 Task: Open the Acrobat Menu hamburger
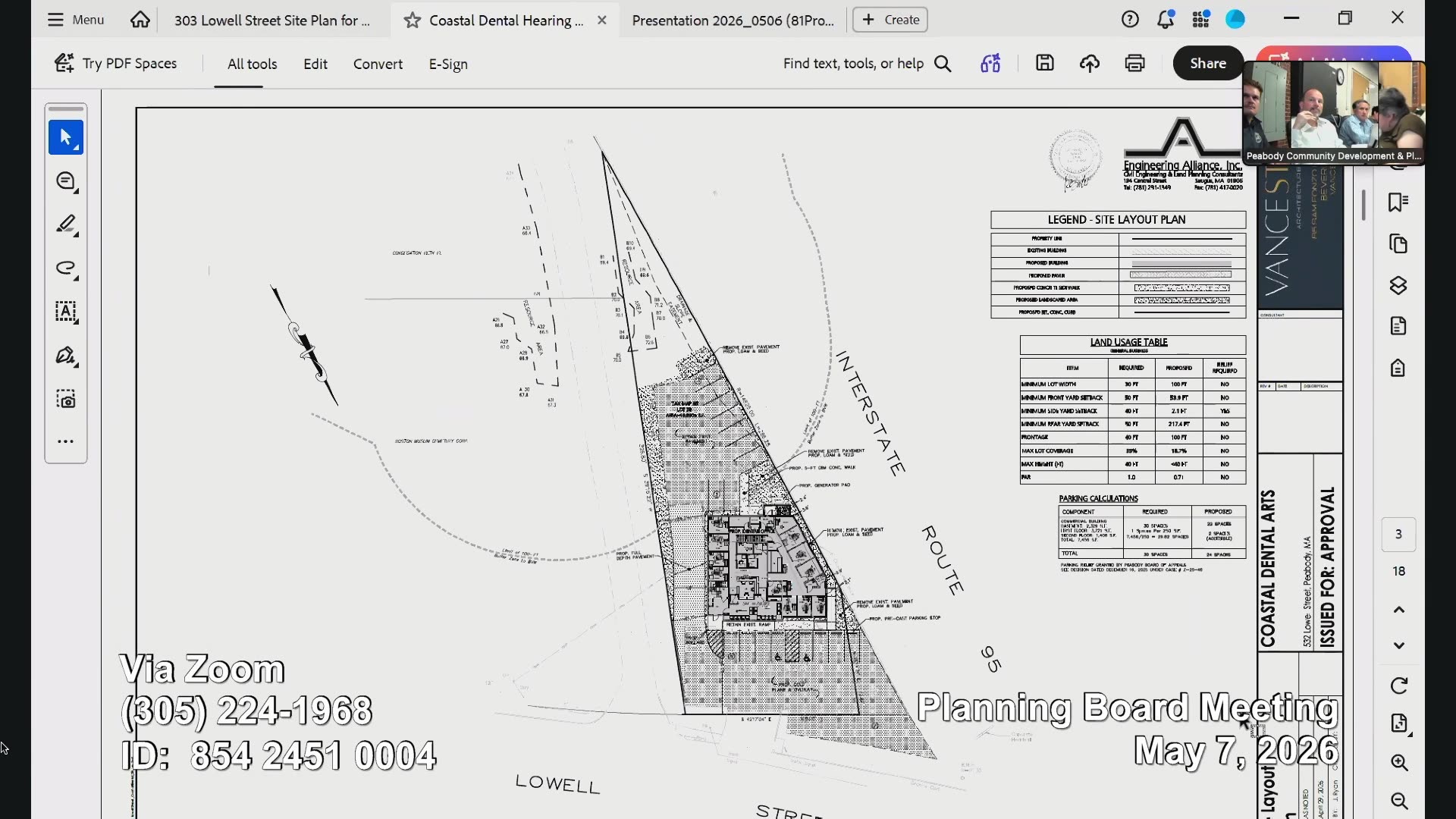75,20
